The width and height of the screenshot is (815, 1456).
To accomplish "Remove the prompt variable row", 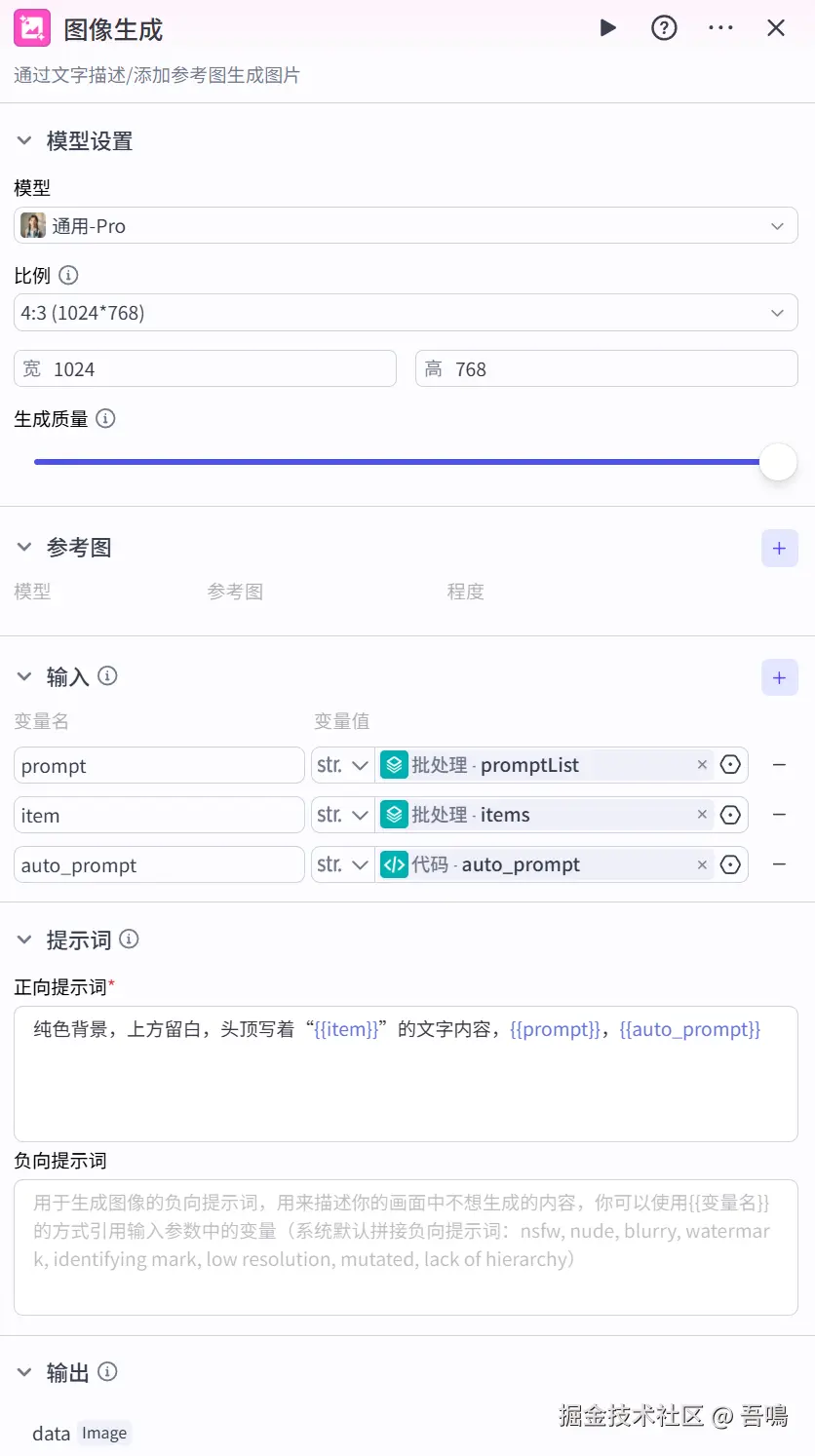I will pos(779,766).
